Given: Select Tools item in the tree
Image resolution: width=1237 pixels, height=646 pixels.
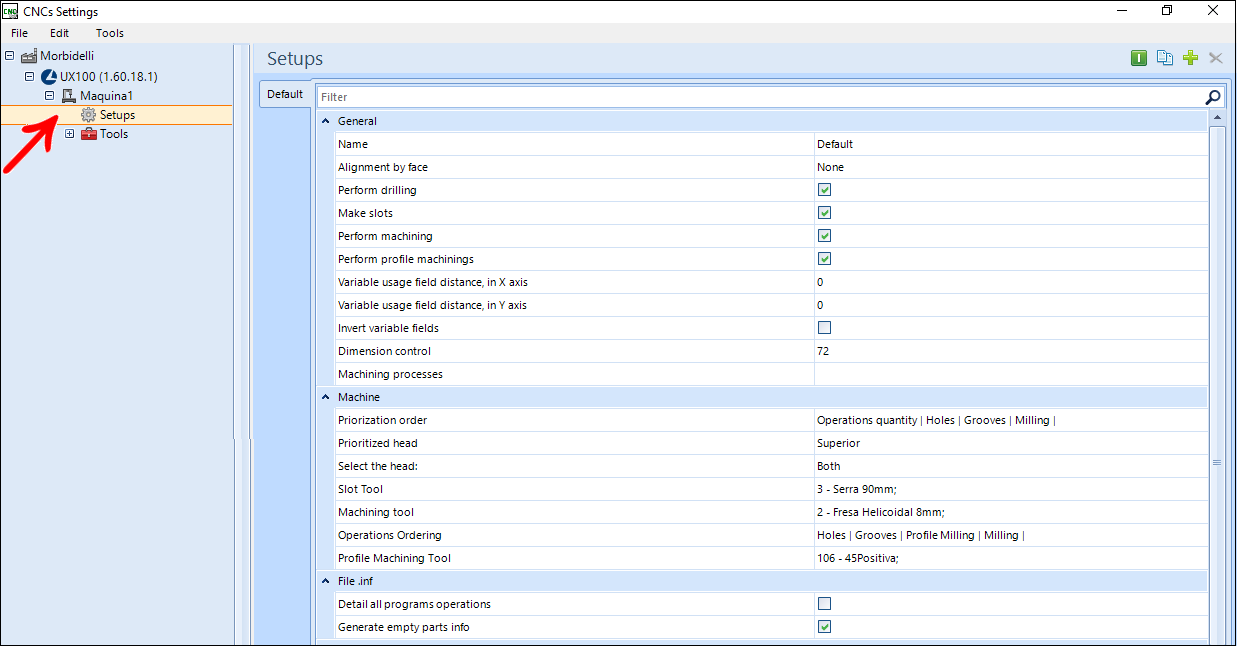Looking at the screenshot, I should pyautogui.click(x=114, y=134).
